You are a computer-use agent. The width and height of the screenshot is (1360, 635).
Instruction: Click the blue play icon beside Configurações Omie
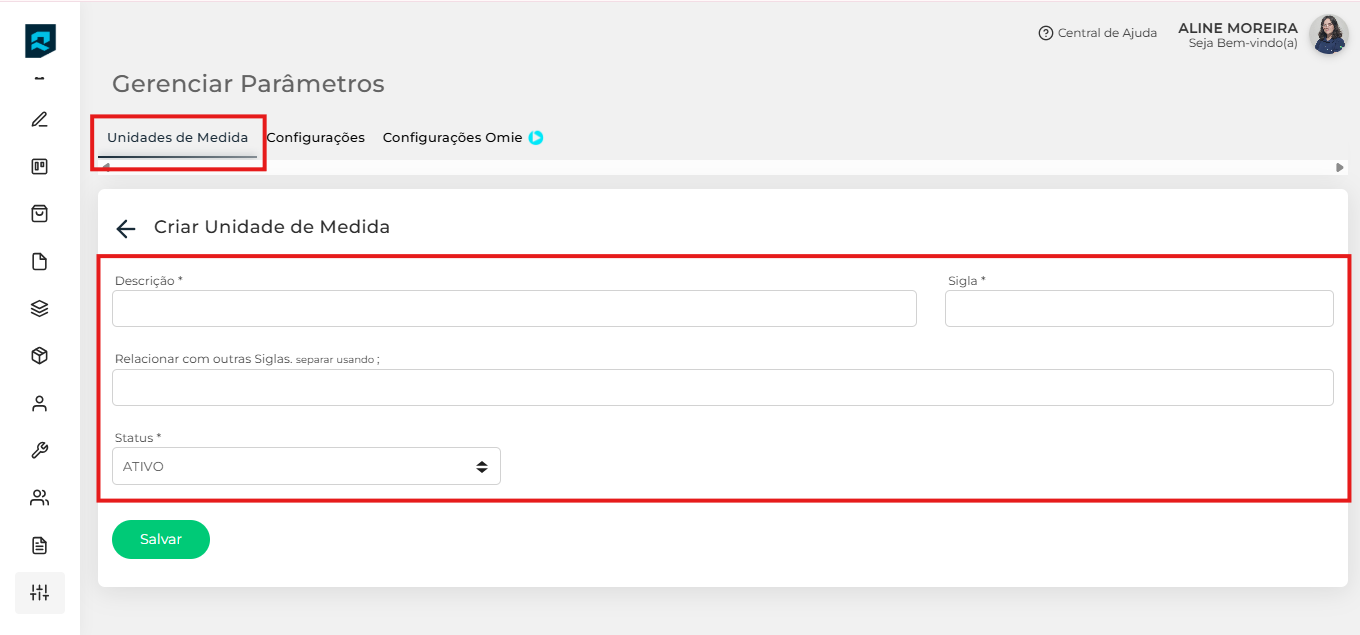[x=536, y=138]
